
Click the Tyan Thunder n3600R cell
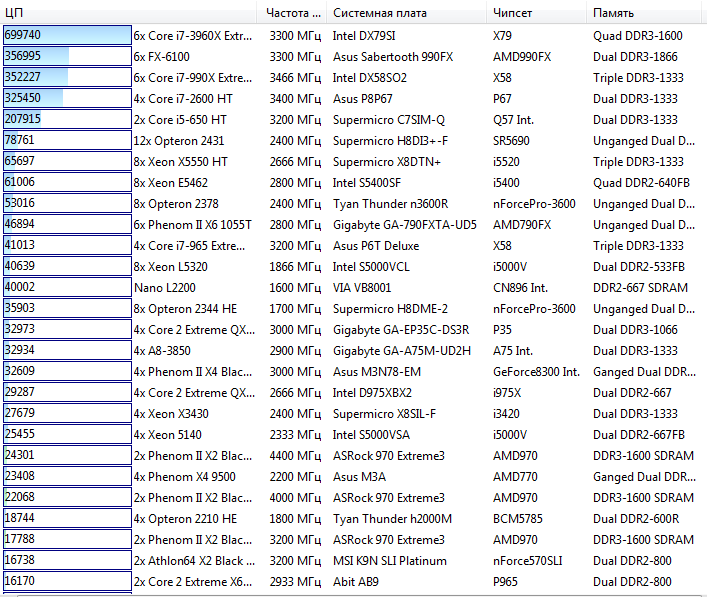(x=390, y=204)
